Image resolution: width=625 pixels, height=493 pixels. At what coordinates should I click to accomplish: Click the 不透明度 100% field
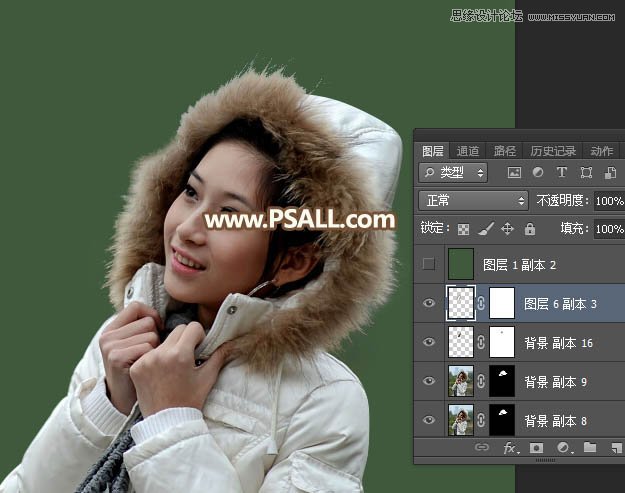click(609, 200)
